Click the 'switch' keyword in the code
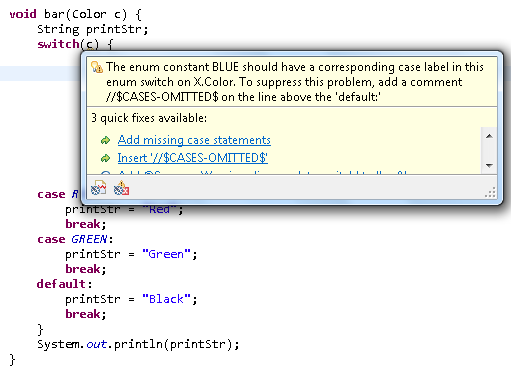 point(58,44)
